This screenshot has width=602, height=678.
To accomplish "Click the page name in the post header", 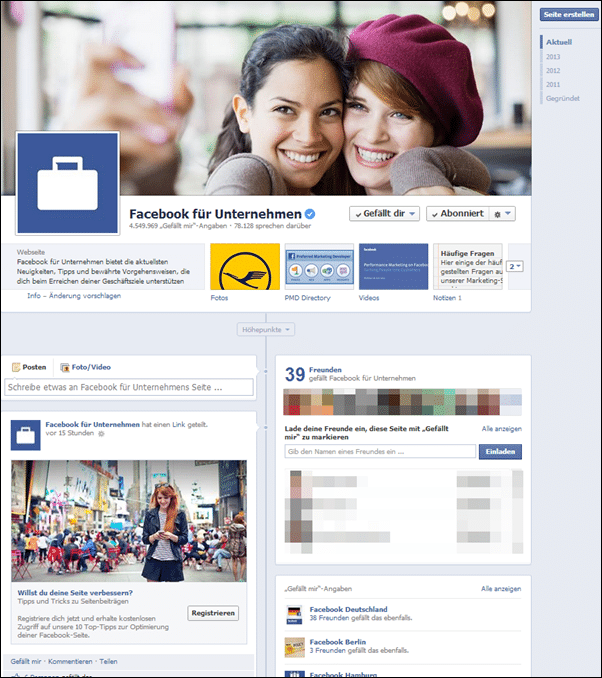I will (93, 425).
